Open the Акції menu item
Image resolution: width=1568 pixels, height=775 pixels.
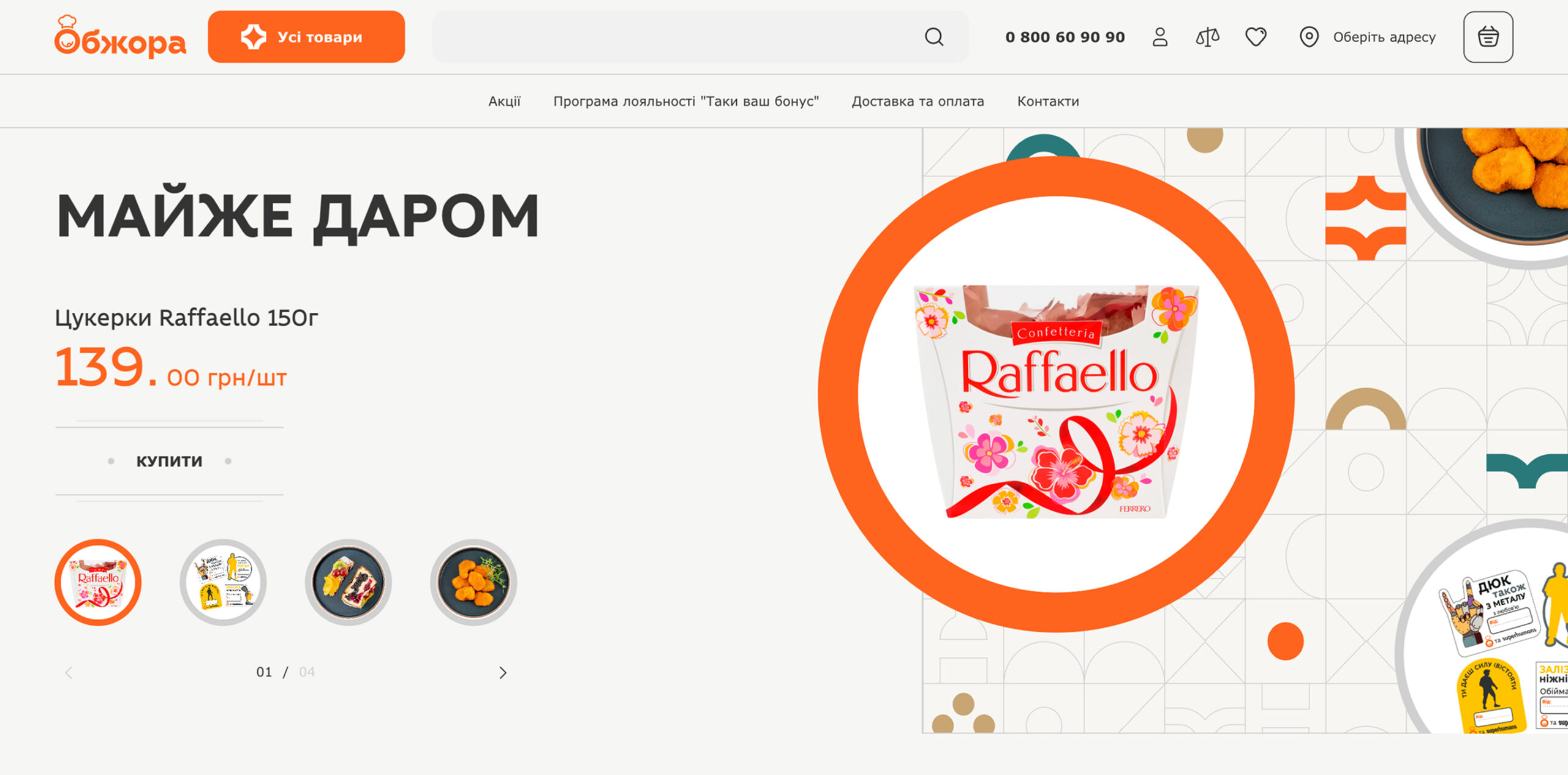click(504, 101)
